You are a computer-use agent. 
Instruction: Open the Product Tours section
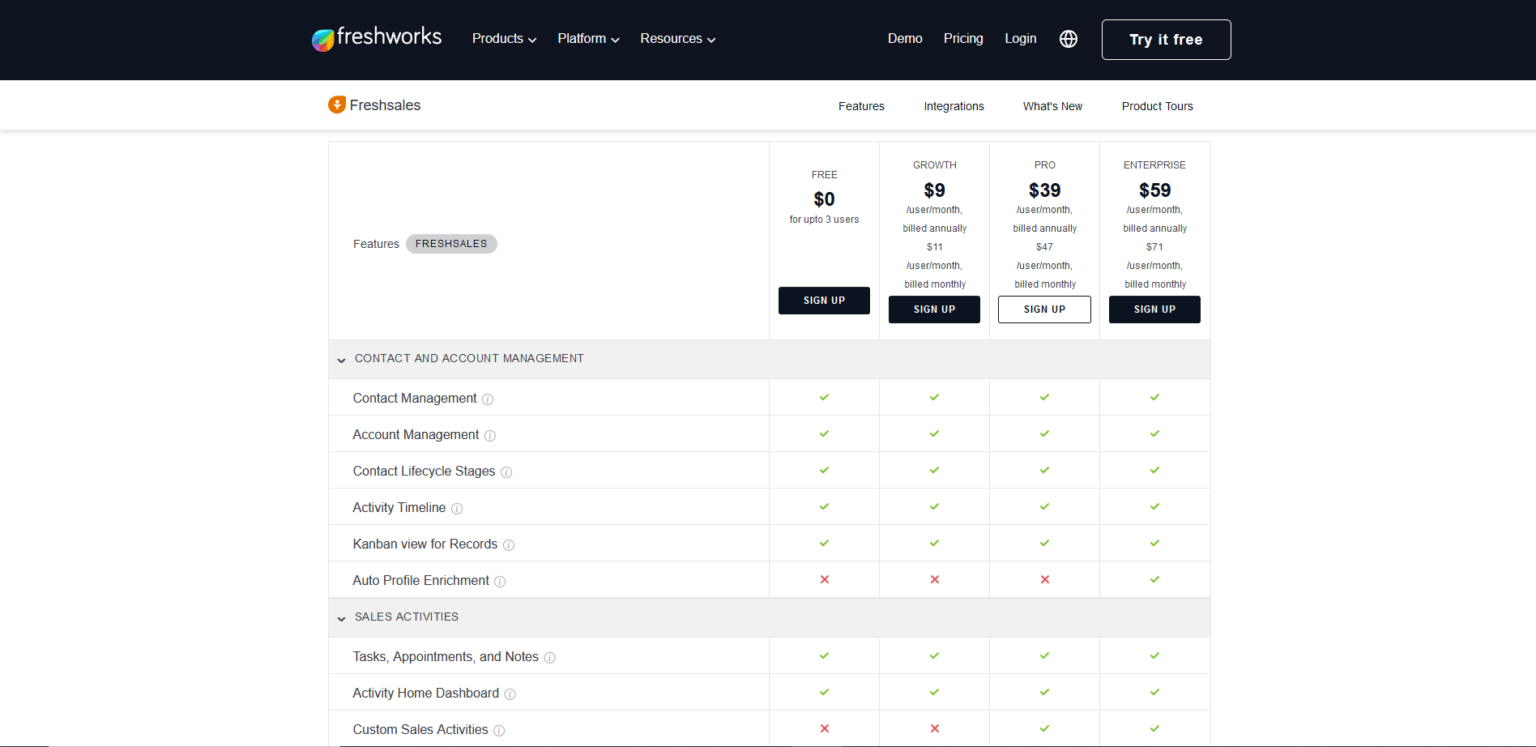click(1157, 106)
